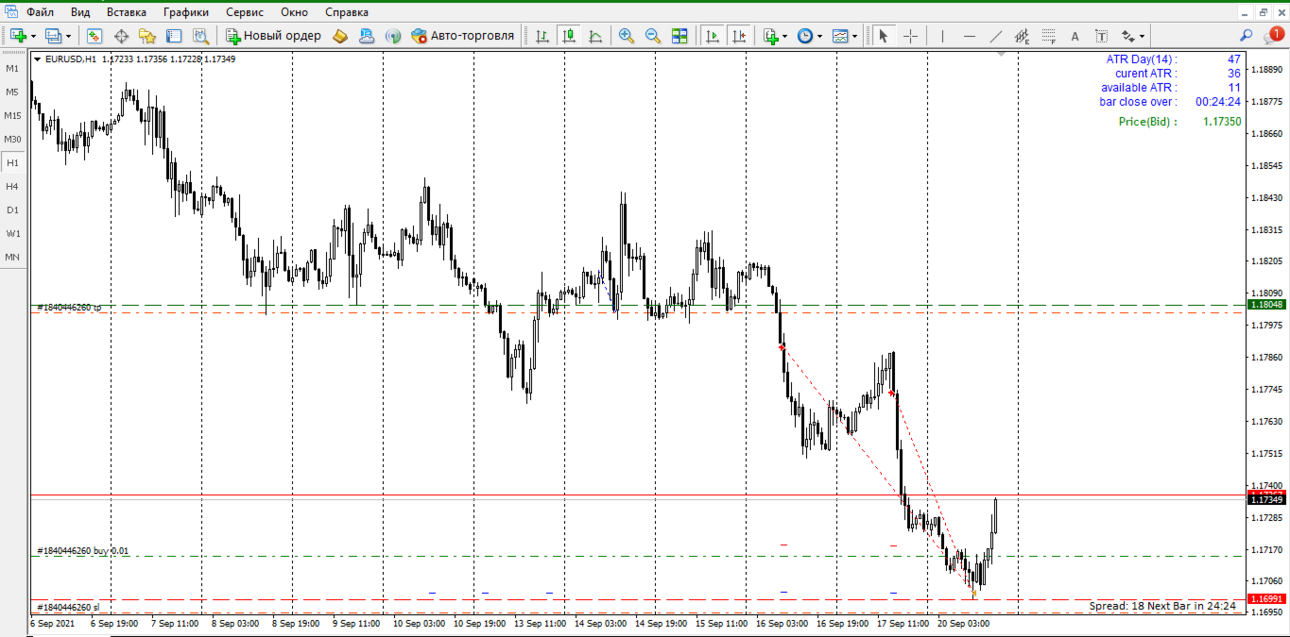Screen dimensions: 1290x637
Task: Select the Fibonacci Retracement tool
Action: click(1049, 36)
